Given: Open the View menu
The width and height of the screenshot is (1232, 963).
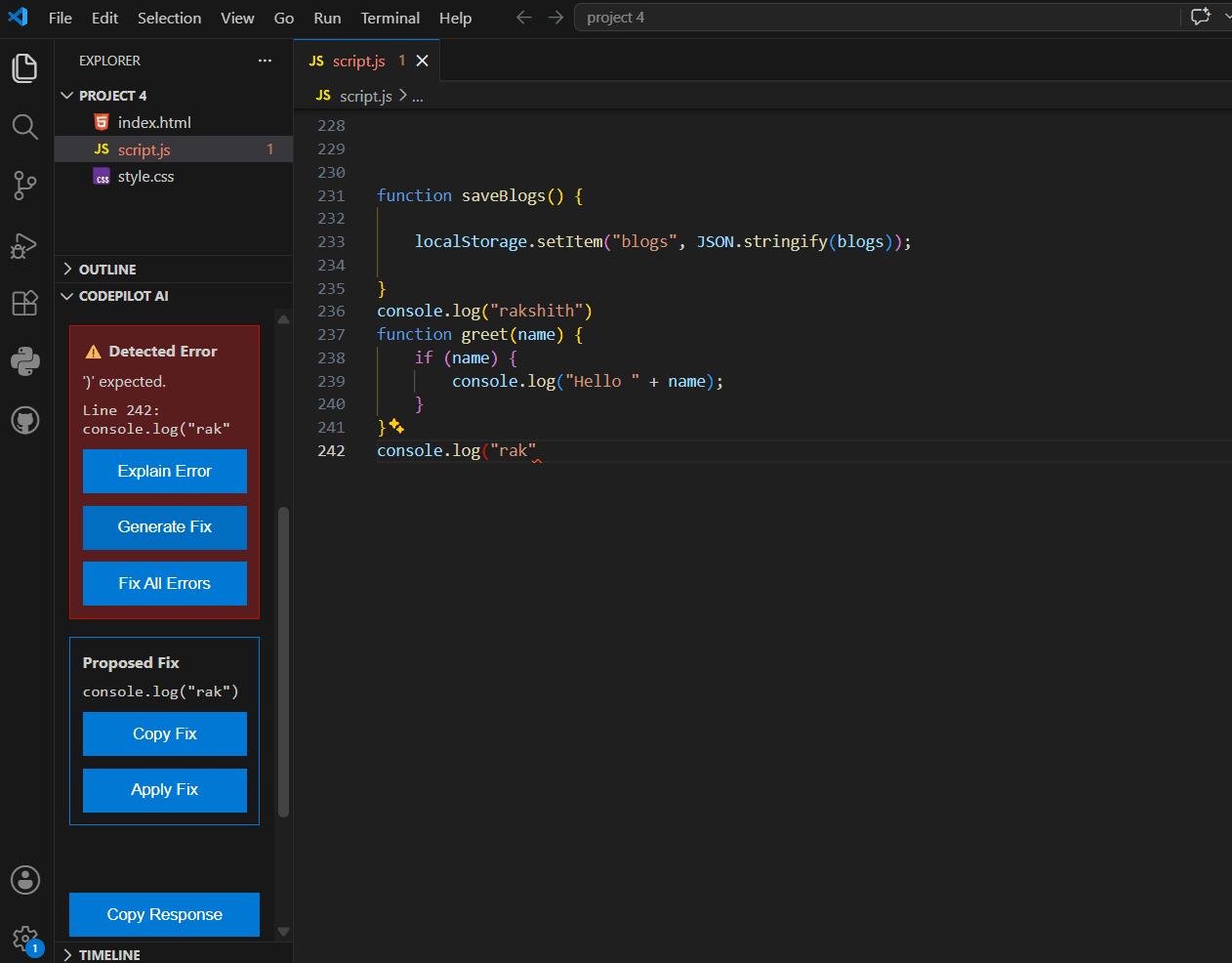Looking at the screenshot, I should (237, 18).
